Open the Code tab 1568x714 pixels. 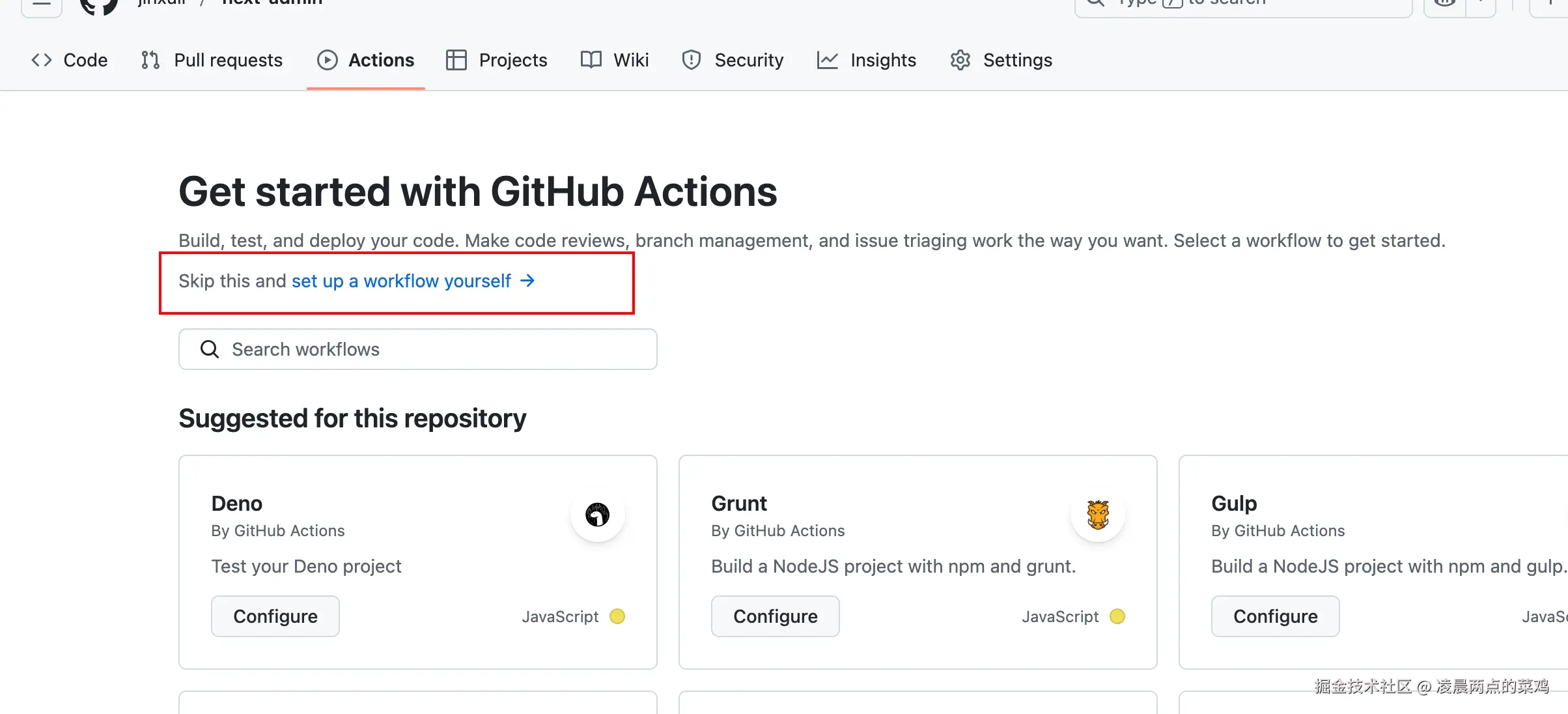pyautogui.click(x=70, y=60)
